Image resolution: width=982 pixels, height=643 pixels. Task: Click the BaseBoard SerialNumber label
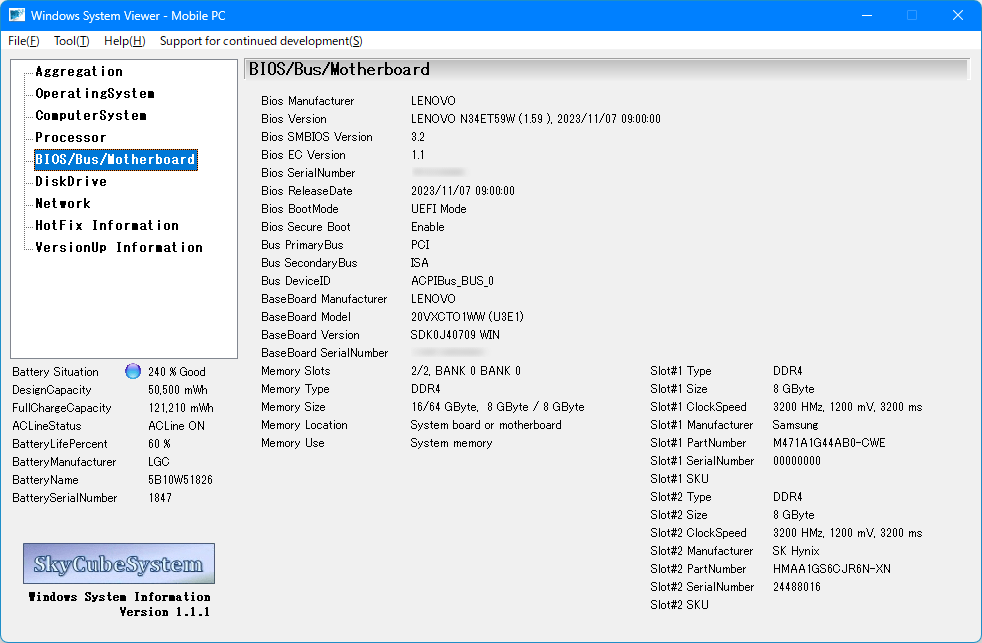tap(324, 353)
